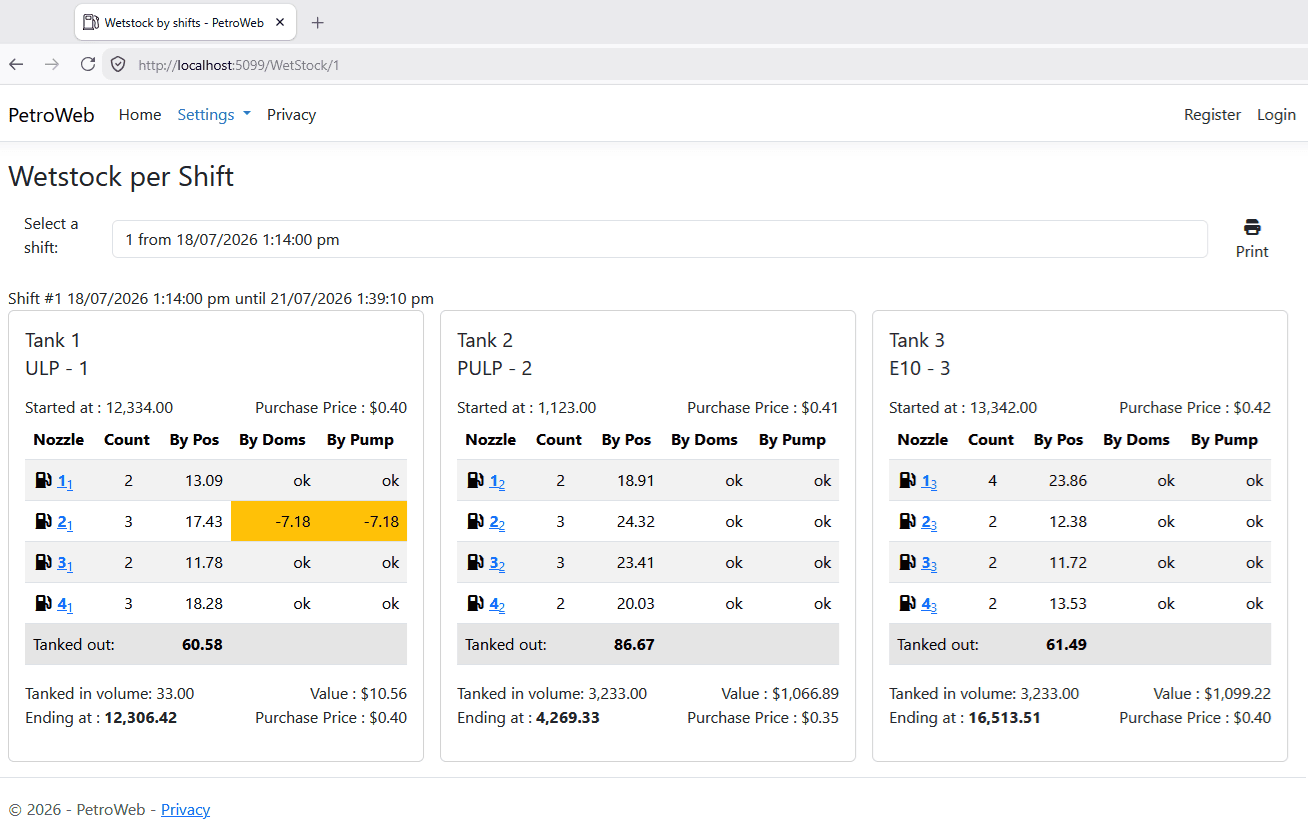Open nozzle link 3 in Tank 3
This screenshot has height=835, width=1308.
(929, 564)
